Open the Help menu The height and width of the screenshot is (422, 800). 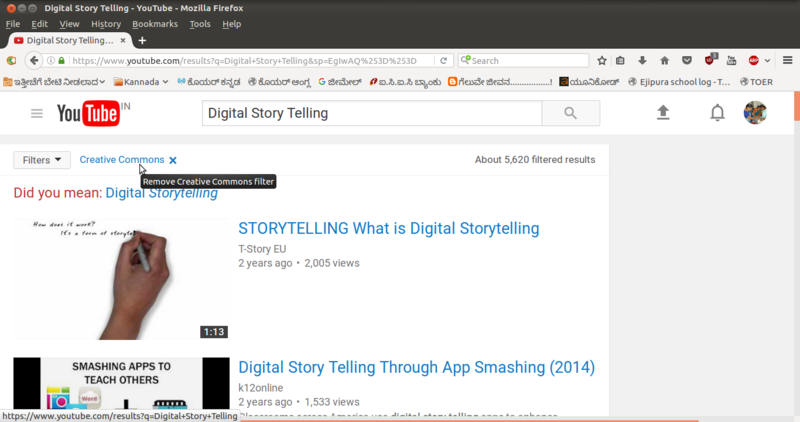pyautogui.click(x=232, y=24)
